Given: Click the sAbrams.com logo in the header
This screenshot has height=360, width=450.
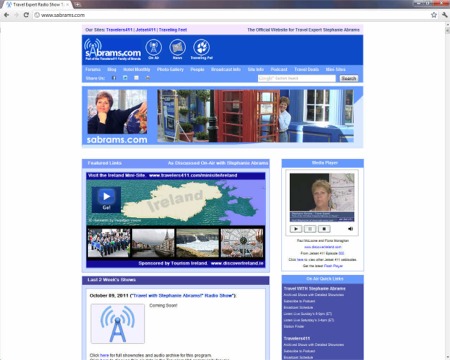Looking at the screenshot, I should tap(113, 50).
